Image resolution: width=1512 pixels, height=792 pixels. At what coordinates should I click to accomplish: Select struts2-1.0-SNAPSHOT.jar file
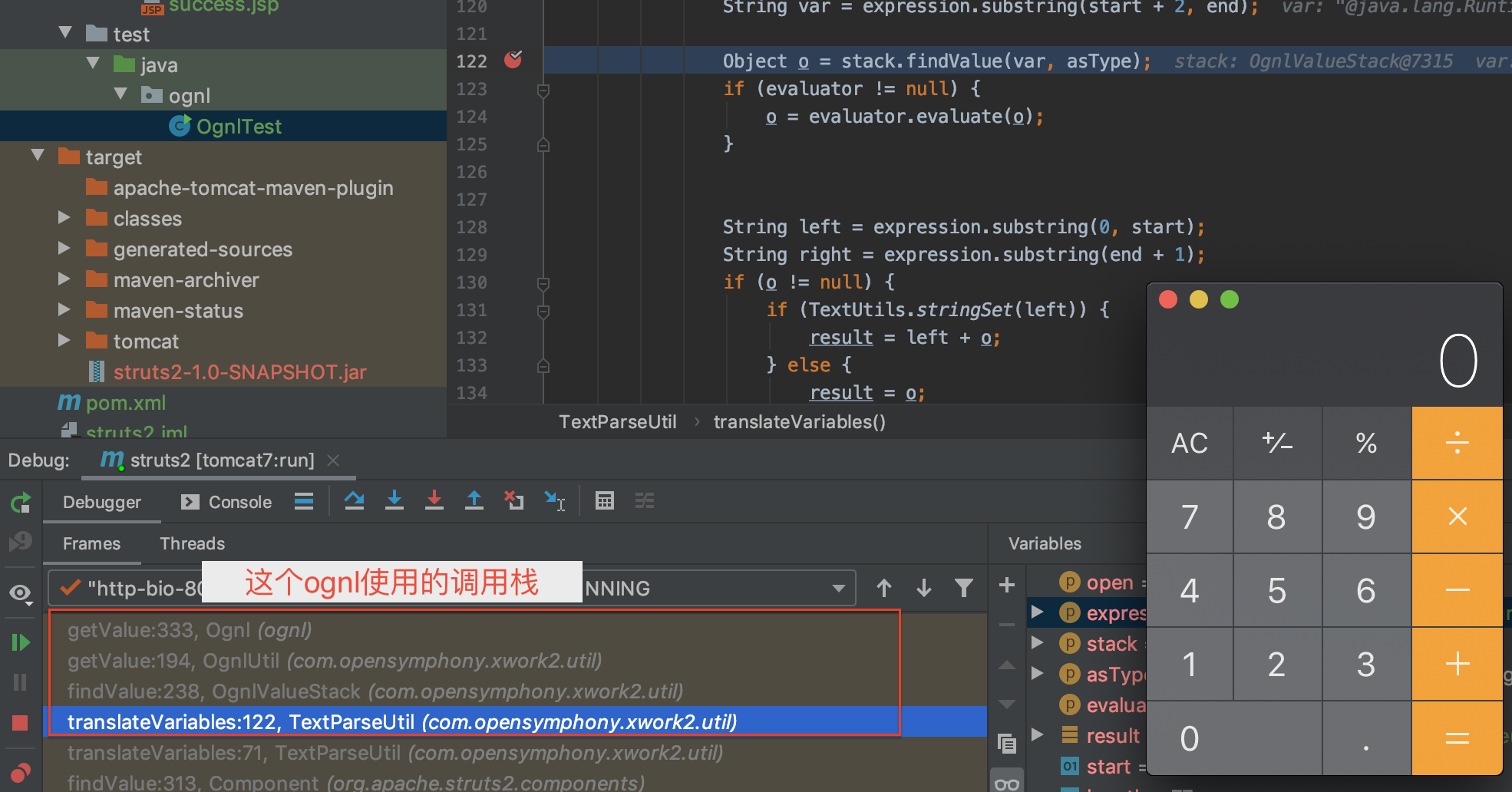point(228,371)
